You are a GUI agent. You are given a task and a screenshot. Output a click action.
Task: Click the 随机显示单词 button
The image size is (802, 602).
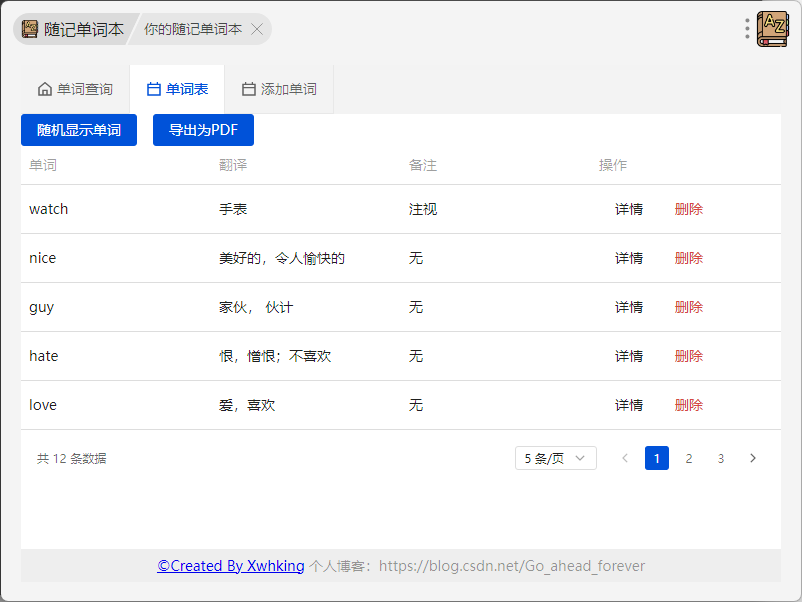click(79, 130)
